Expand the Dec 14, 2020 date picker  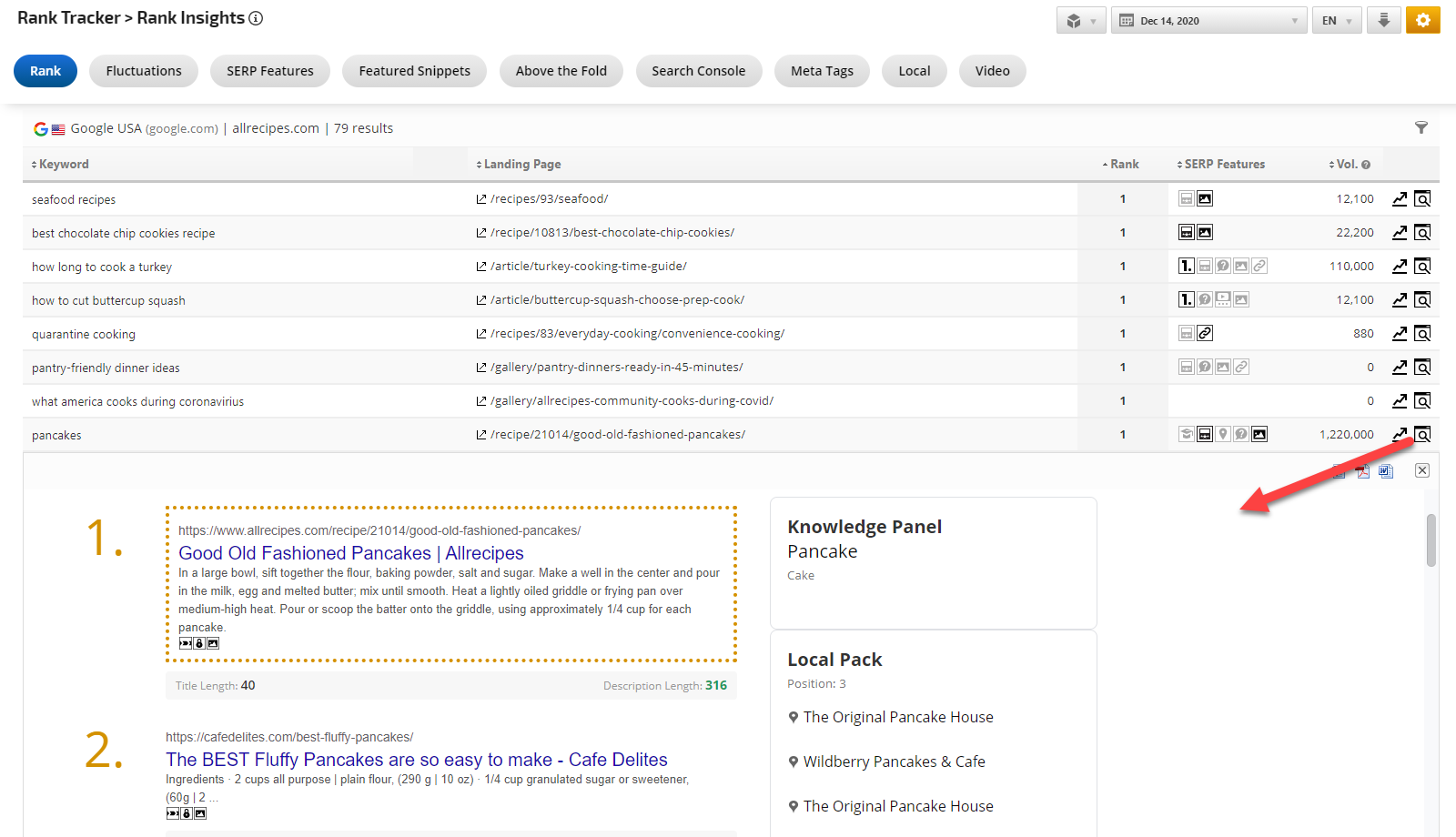(1209, 20)
